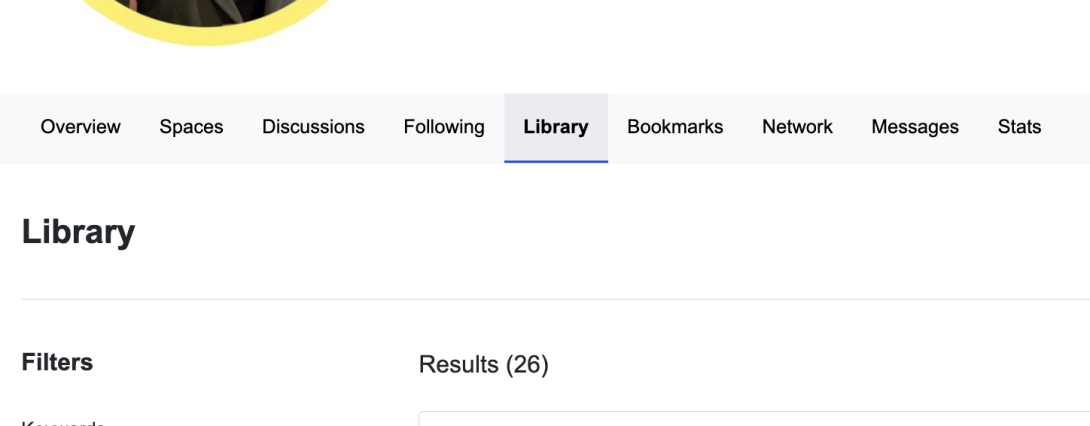
Task: Switch to the Spaces tab
Action: point(191,127)
